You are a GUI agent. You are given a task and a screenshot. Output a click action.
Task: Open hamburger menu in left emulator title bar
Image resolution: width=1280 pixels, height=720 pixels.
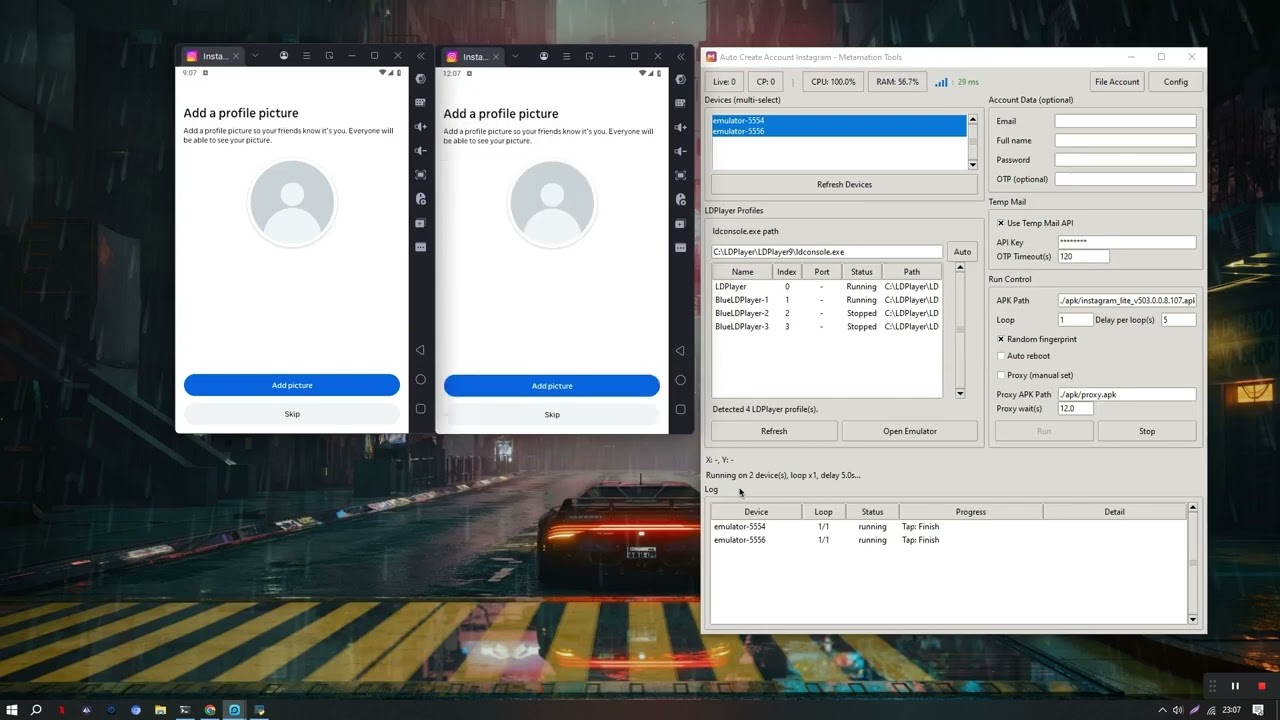coord(307,56)
